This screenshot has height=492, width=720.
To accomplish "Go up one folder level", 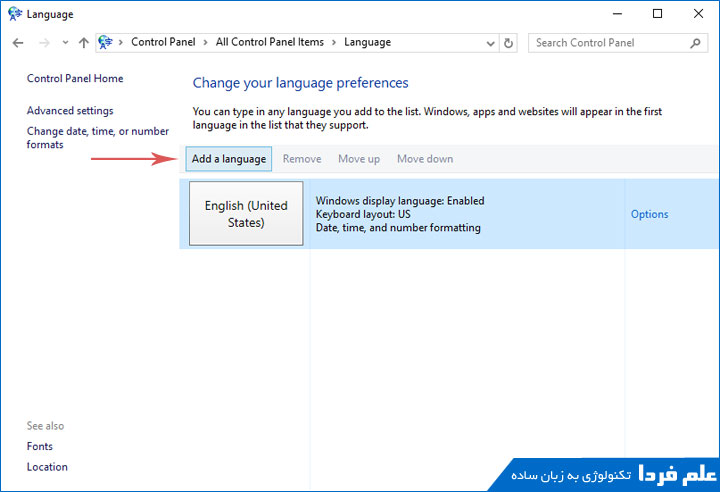I will [x=83, y=43].
